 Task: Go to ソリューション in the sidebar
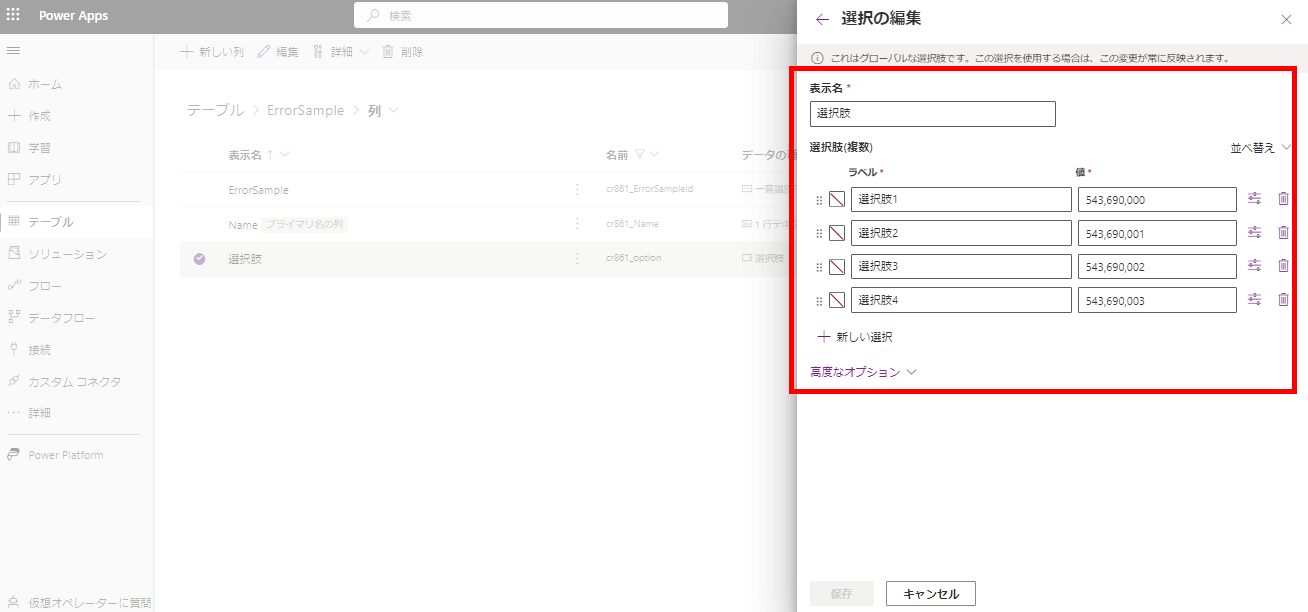pos(66,254)
